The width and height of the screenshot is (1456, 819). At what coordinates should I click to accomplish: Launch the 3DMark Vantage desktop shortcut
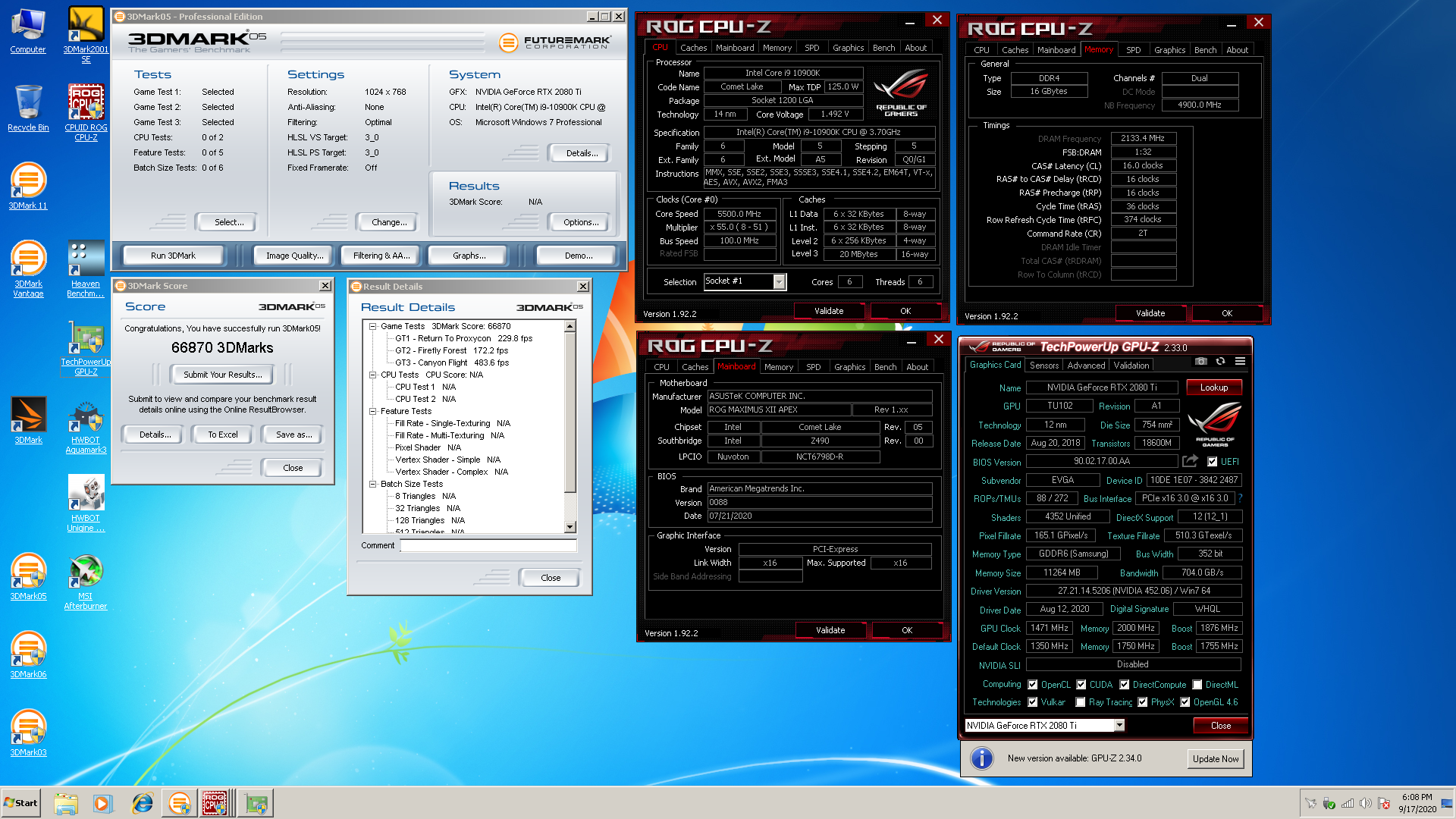click(x=28, y=268)
